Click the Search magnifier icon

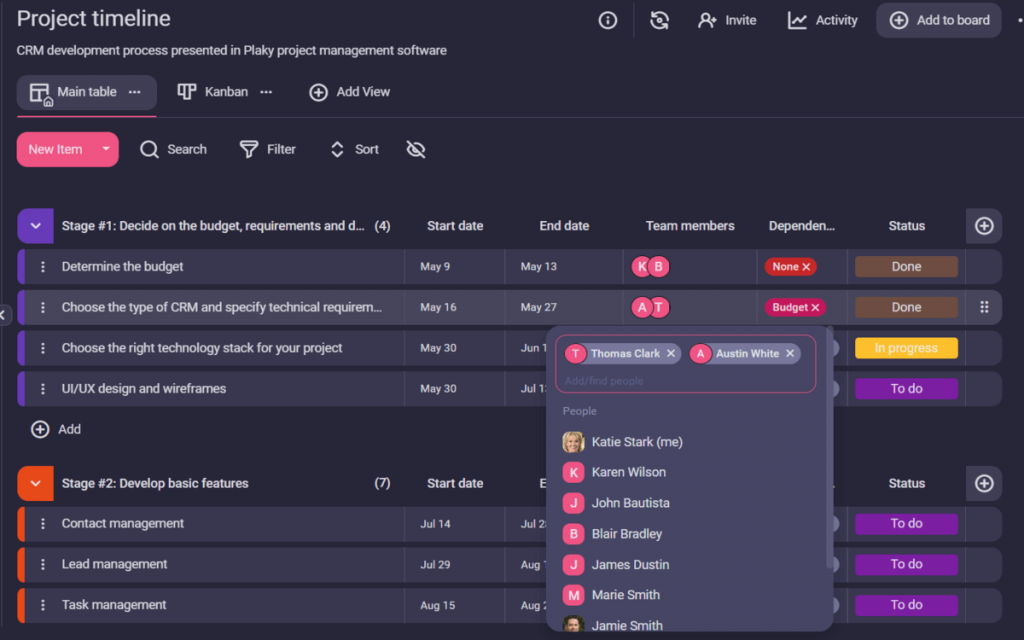click(150, 149)
